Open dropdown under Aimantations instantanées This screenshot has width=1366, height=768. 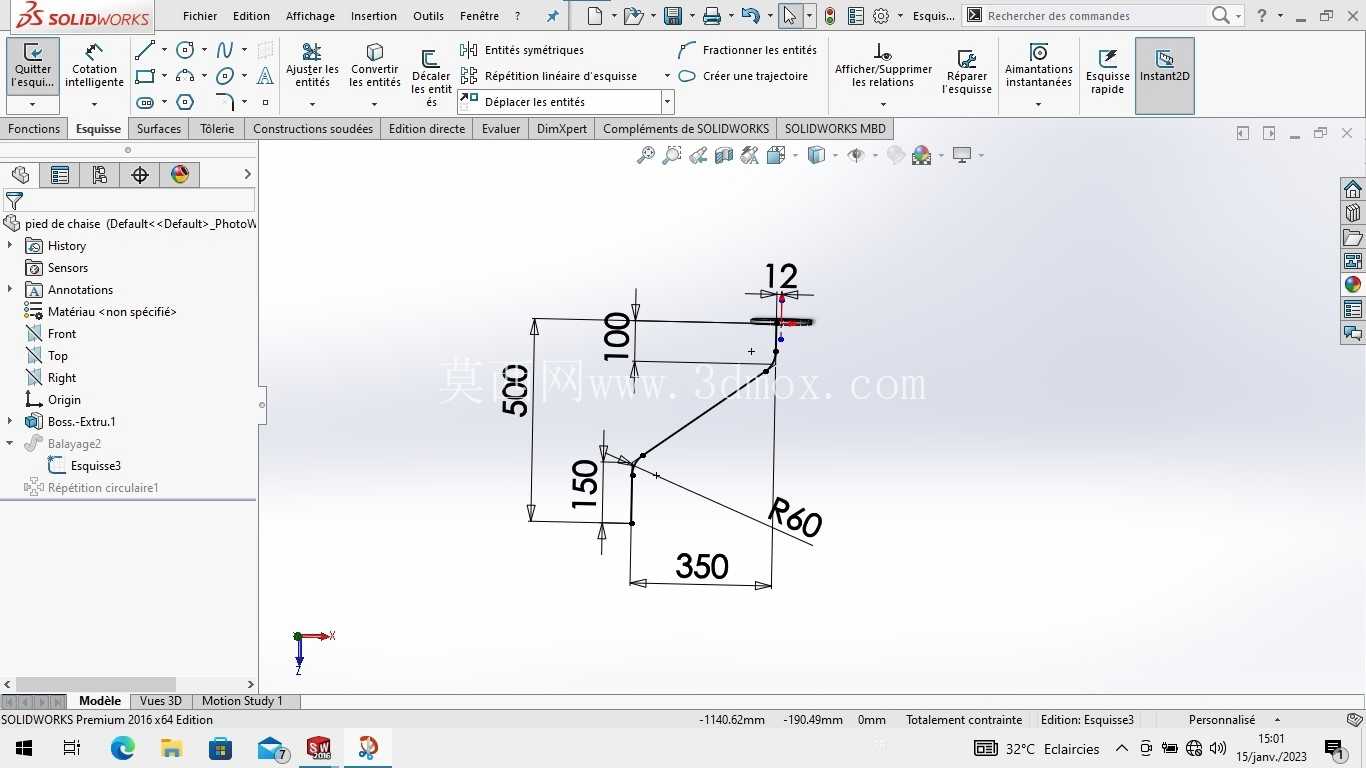[x=1039, y=104]
